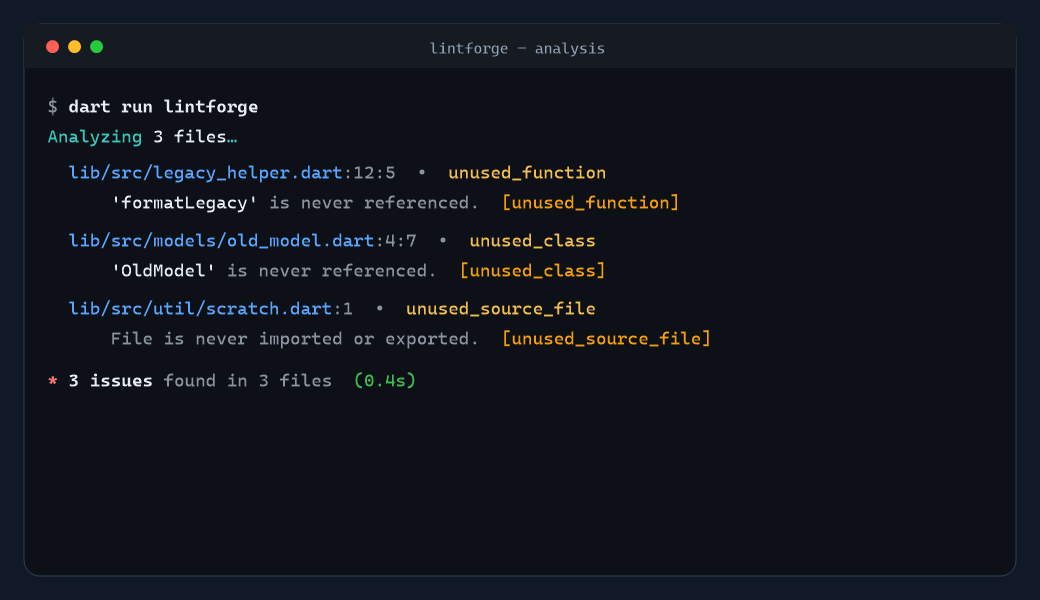The height and width of the screenshot is (600, 1040).
Task: Click the message 'File is never imported or exported.'
Action: coord(294,339)
